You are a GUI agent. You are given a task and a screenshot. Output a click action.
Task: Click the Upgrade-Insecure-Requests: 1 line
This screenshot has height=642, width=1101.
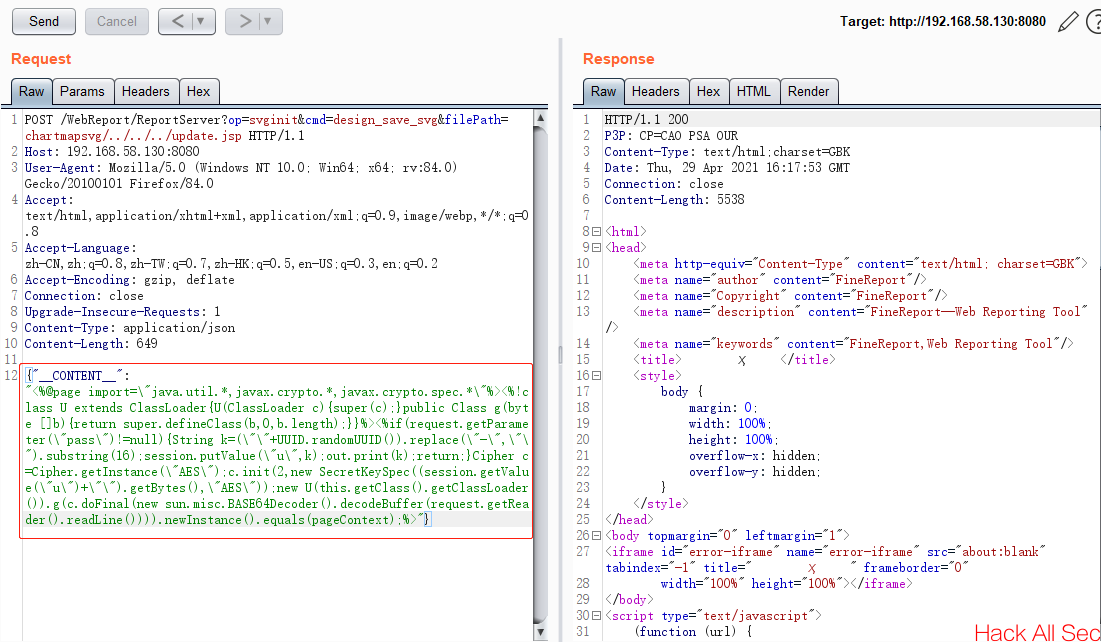[x=122, y=312]
